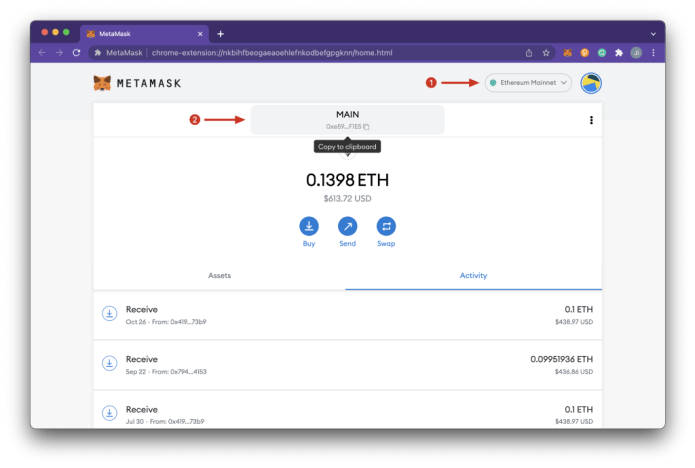Click the Swap label

pos(386,244)
